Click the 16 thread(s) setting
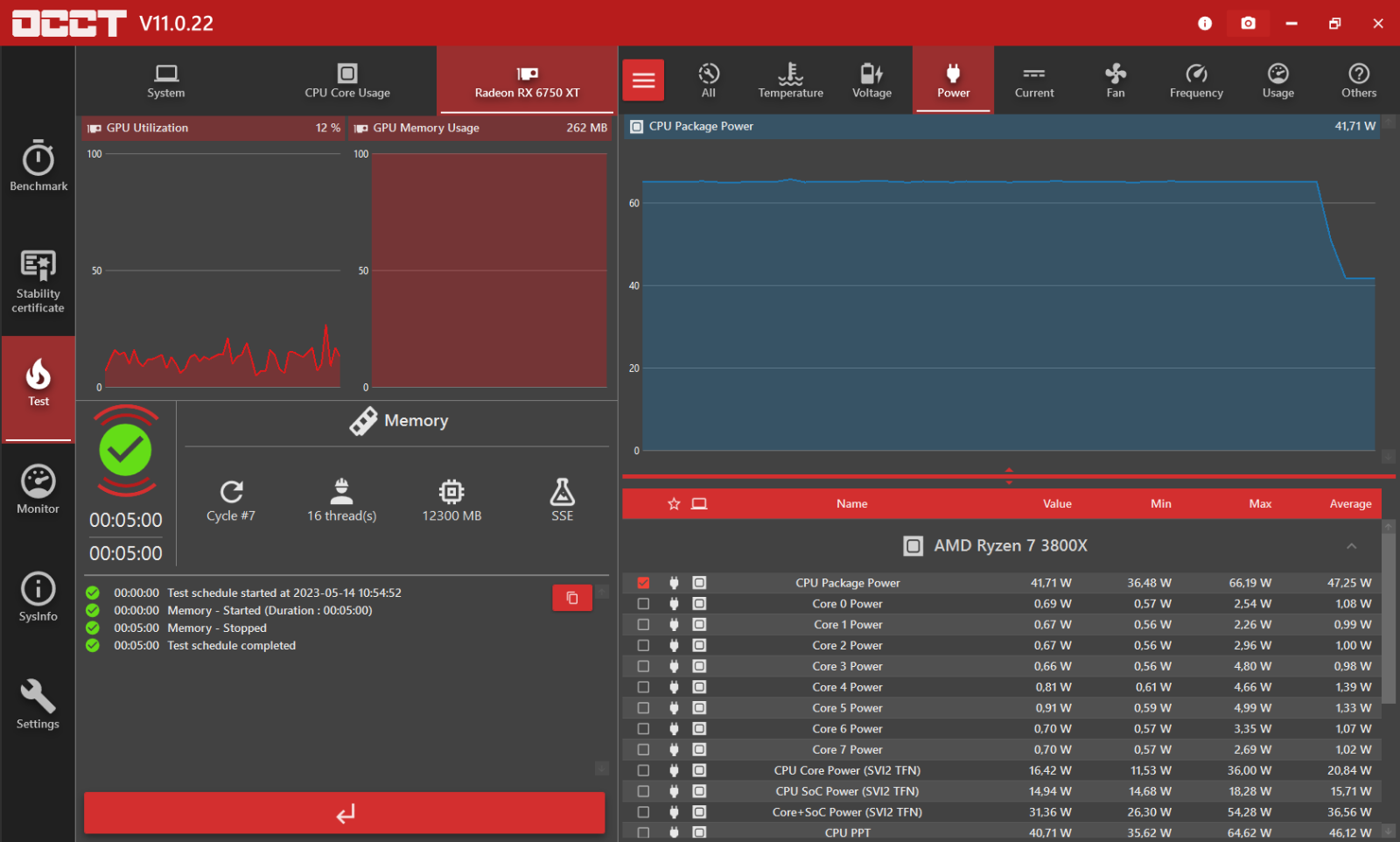1400x842 pixels. (342, 501)
